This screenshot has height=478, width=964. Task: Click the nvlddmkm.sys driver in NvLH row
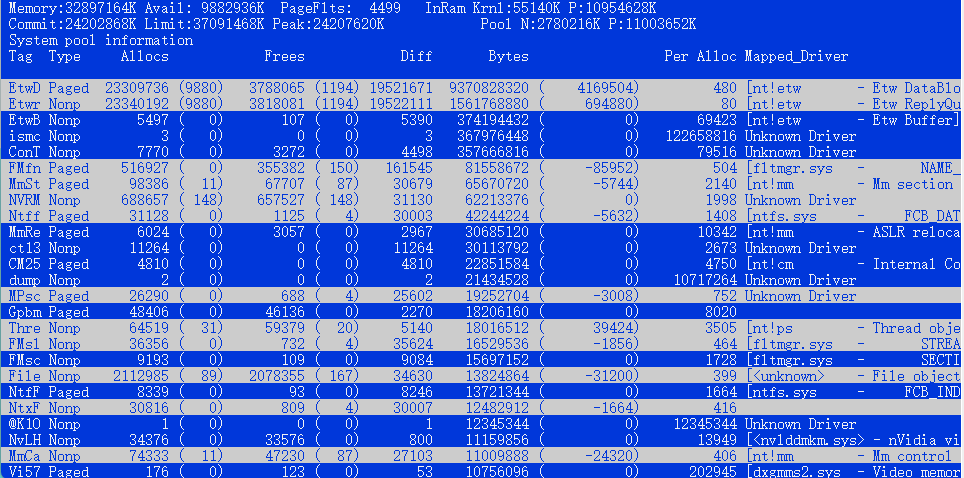(x=805, y=440)
